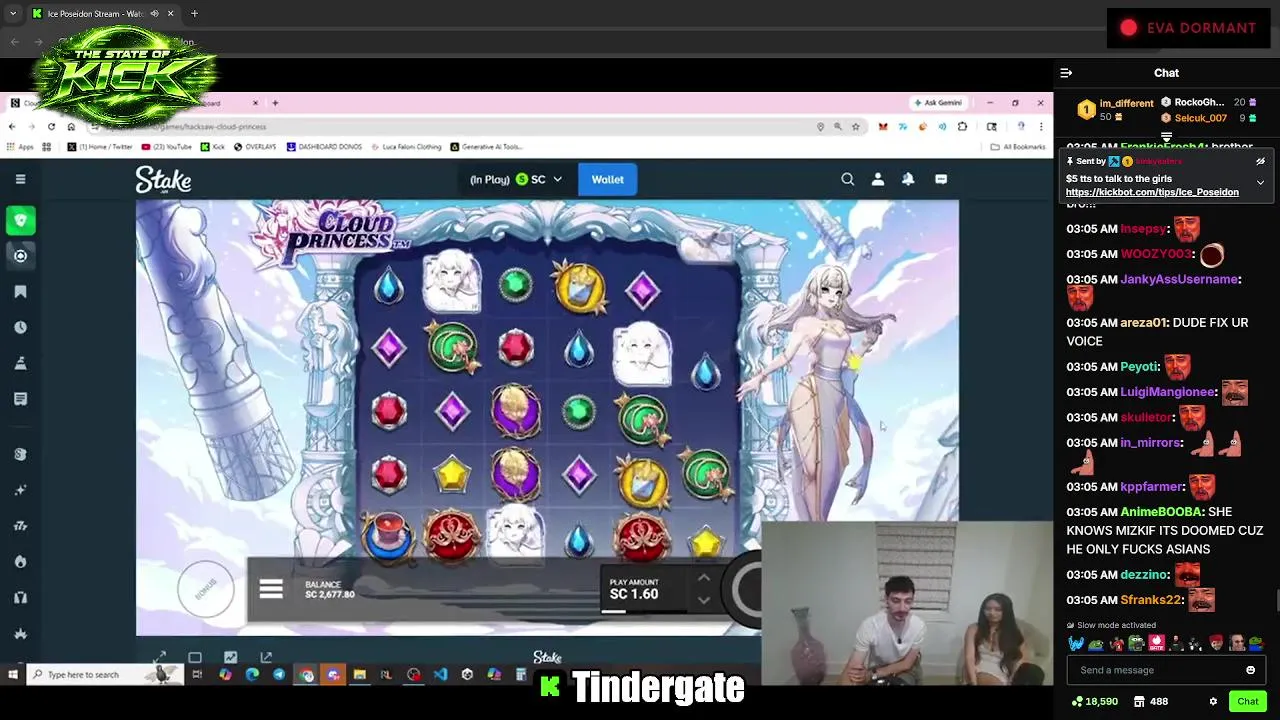
Task: Click the popout icon below the game
Action: [x=266, y=657]
